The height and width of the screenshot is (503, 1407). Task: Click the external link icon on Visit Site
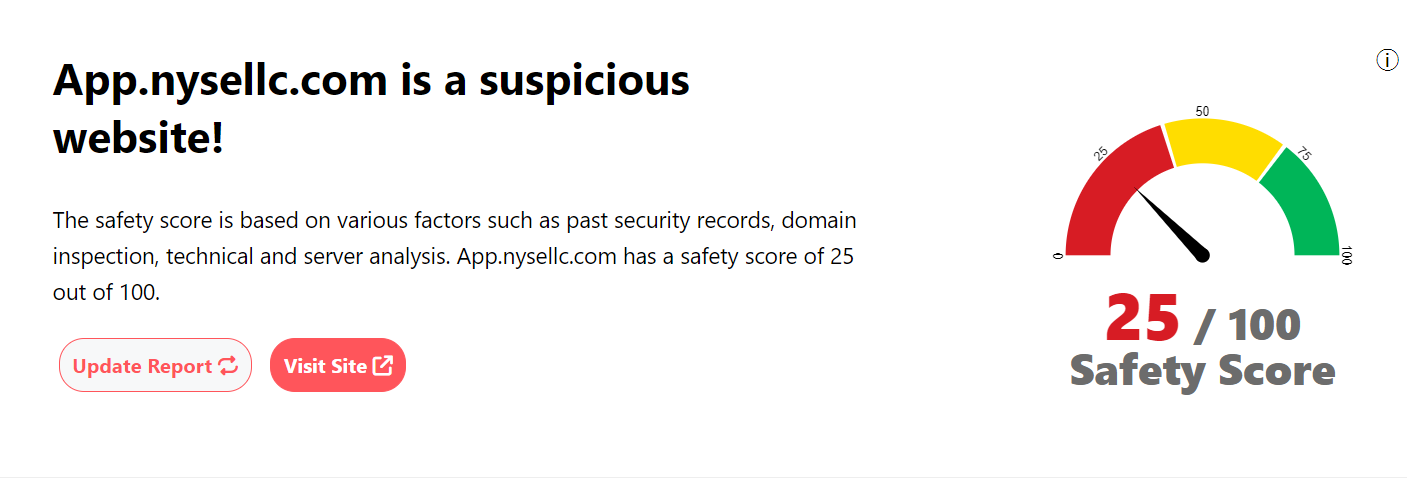pos(382,366)
